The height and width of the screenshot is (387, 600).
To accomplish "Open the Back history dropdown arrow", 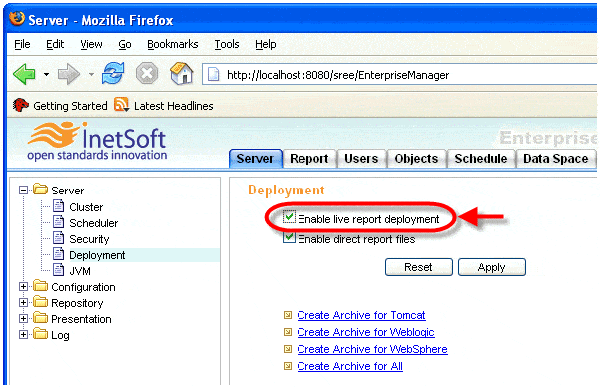I will [x=46, y=74].
